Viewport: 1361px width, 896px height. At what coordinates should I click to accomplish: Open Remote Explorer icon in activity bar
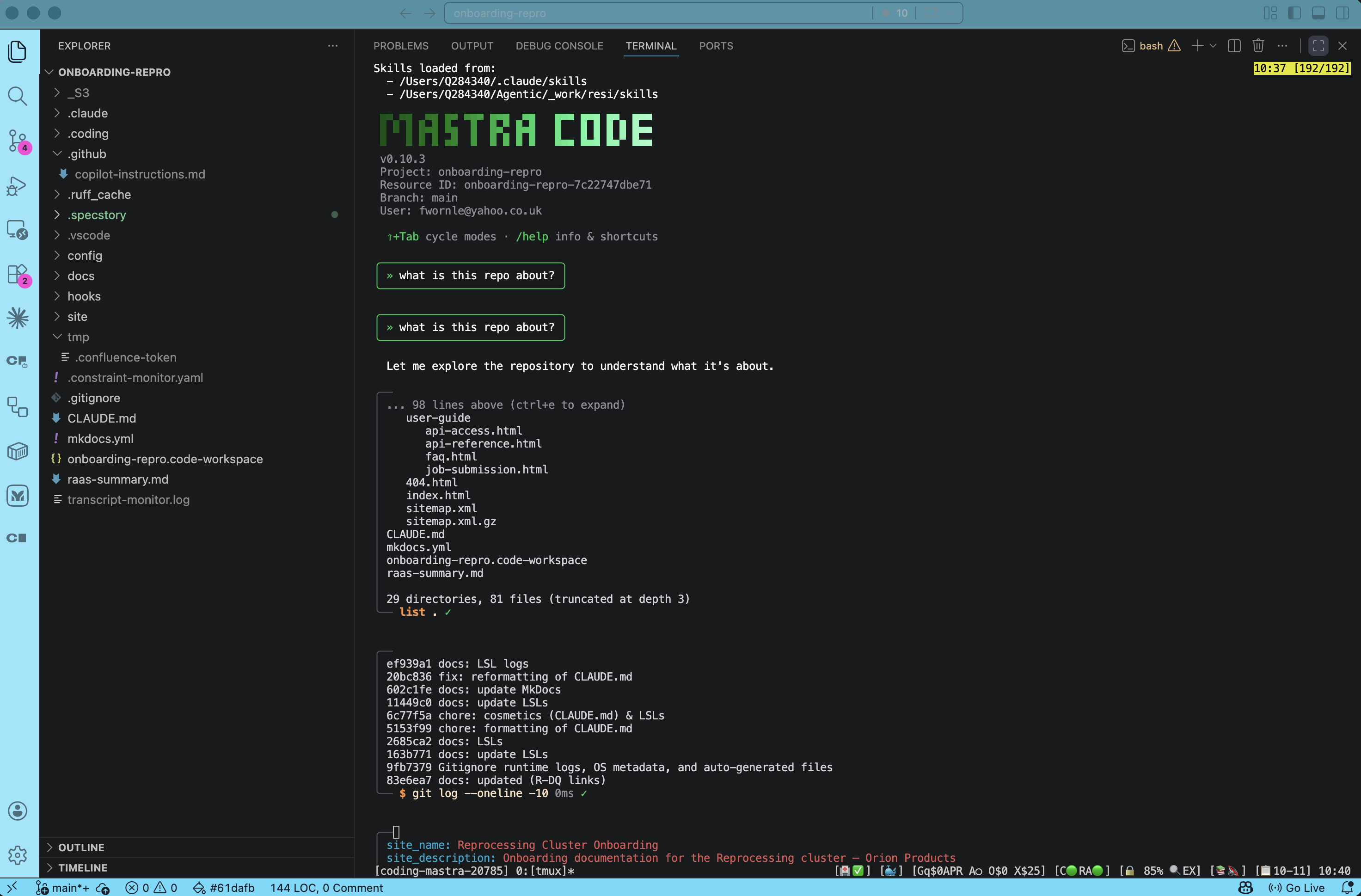coord(18,230)
